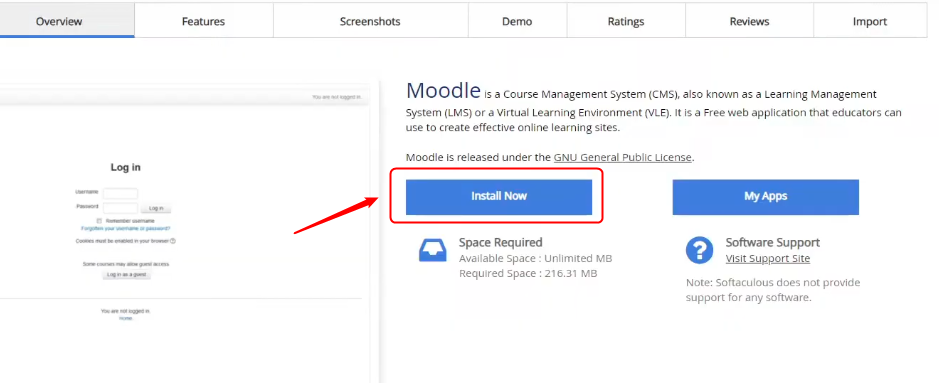Screen dimensions: 939x383
Task: View the Ratings tab
Action: pos(626,21)
